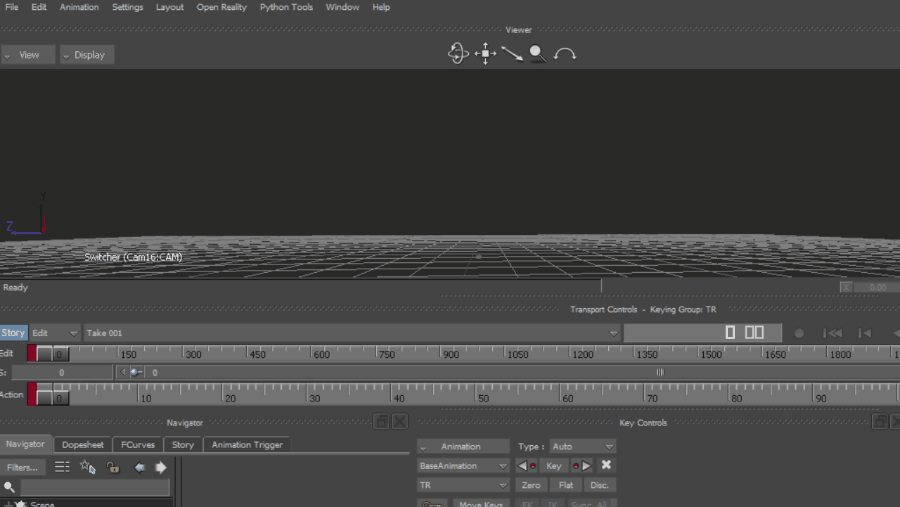Click the transport Record button
Image resolution: width=900 pixels, height=507 pixels.
pyautogui.click(x=799, y=333)
